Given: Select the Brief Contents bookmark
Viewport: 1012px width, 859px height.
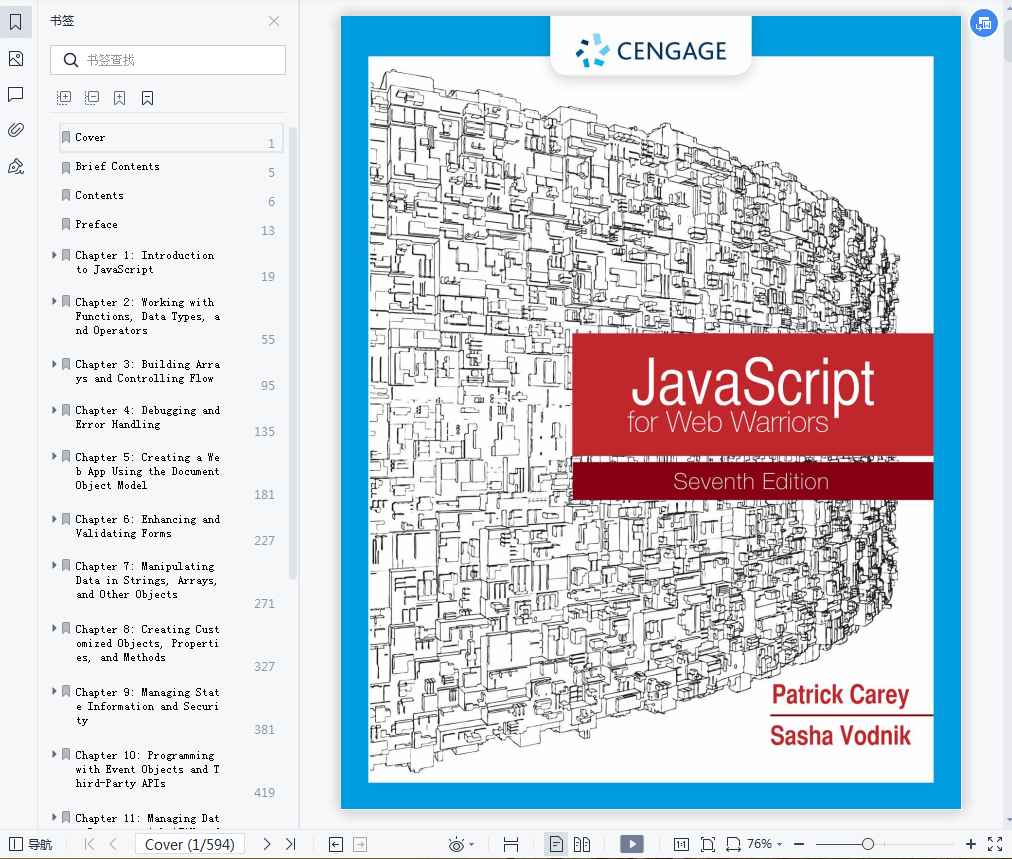Looking at the screenshot, I should (171, 167).
